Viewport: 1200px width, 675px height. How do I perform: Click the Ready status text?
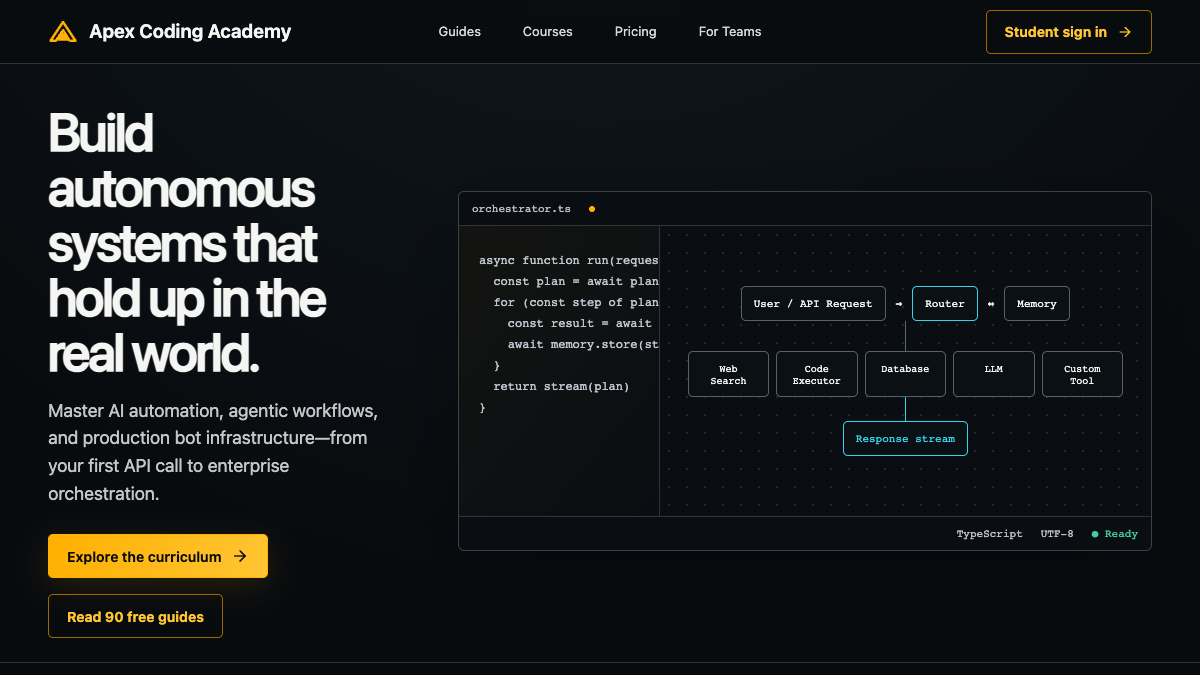click(x=1121, y=534)
